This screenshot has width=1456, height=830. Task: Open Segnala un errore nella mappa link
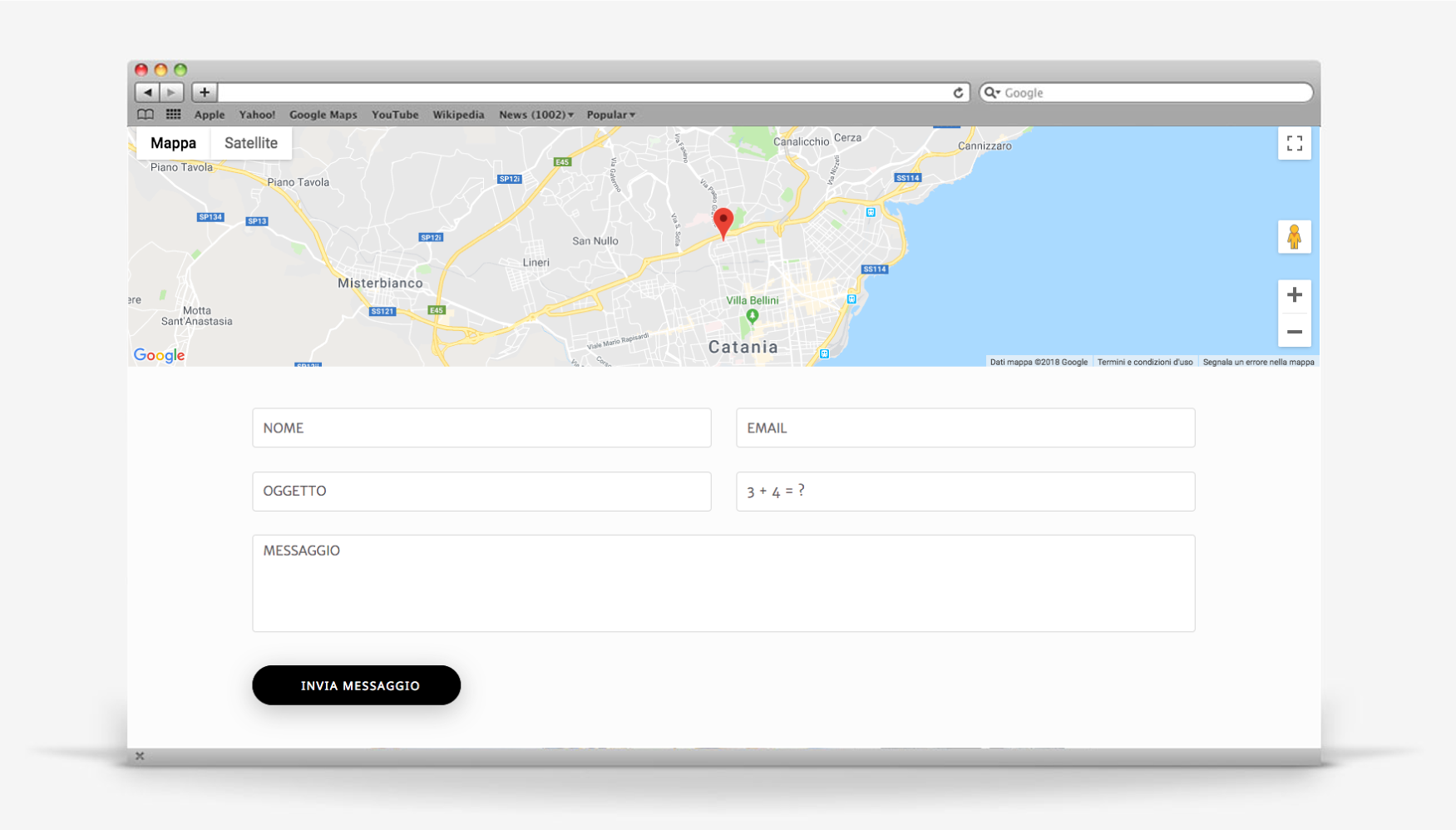(x=1258, y=362)
